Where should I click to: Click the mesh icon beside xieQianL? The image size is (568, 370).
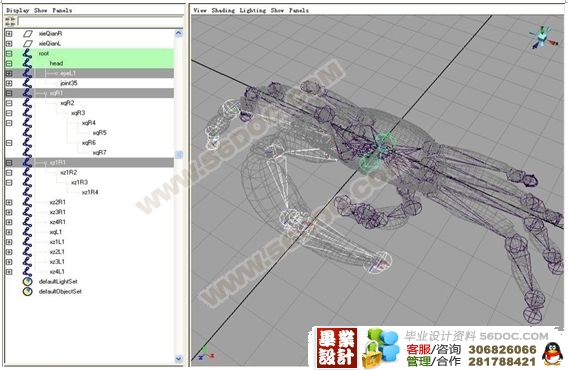(28, 43)
